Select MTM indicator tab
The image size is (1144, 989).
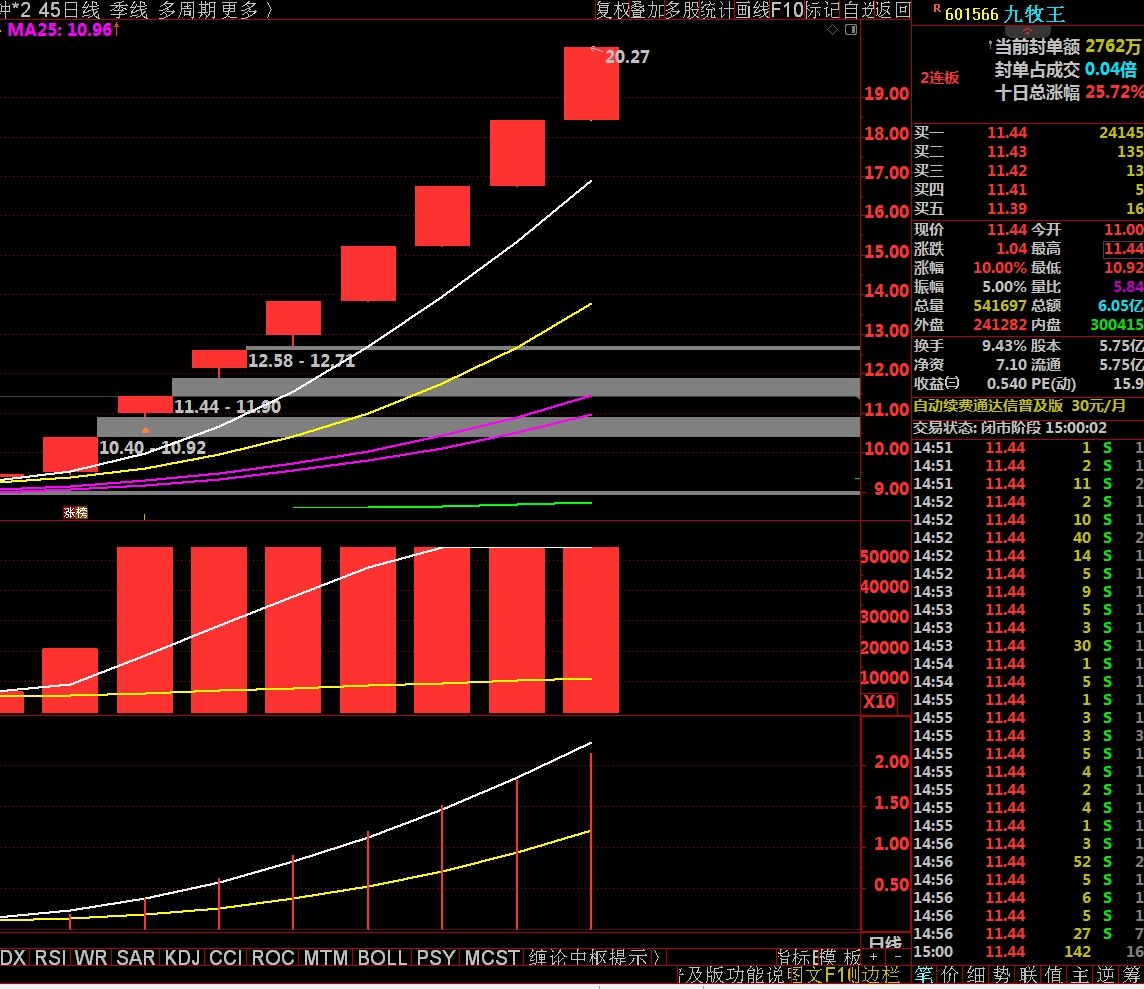click(325, 957)
